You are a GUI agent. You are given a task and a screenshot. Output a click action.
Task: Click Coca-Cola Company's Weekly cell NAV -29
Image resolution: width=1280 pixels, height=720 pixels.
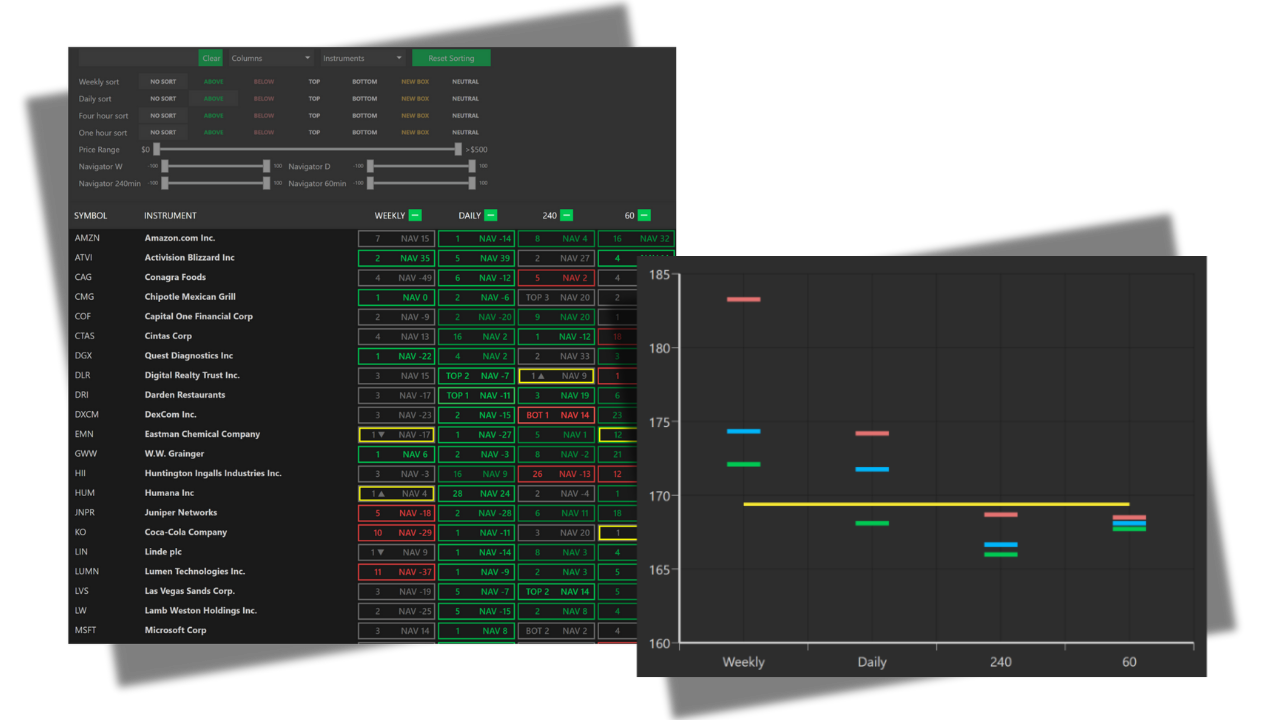coord(396,533)
